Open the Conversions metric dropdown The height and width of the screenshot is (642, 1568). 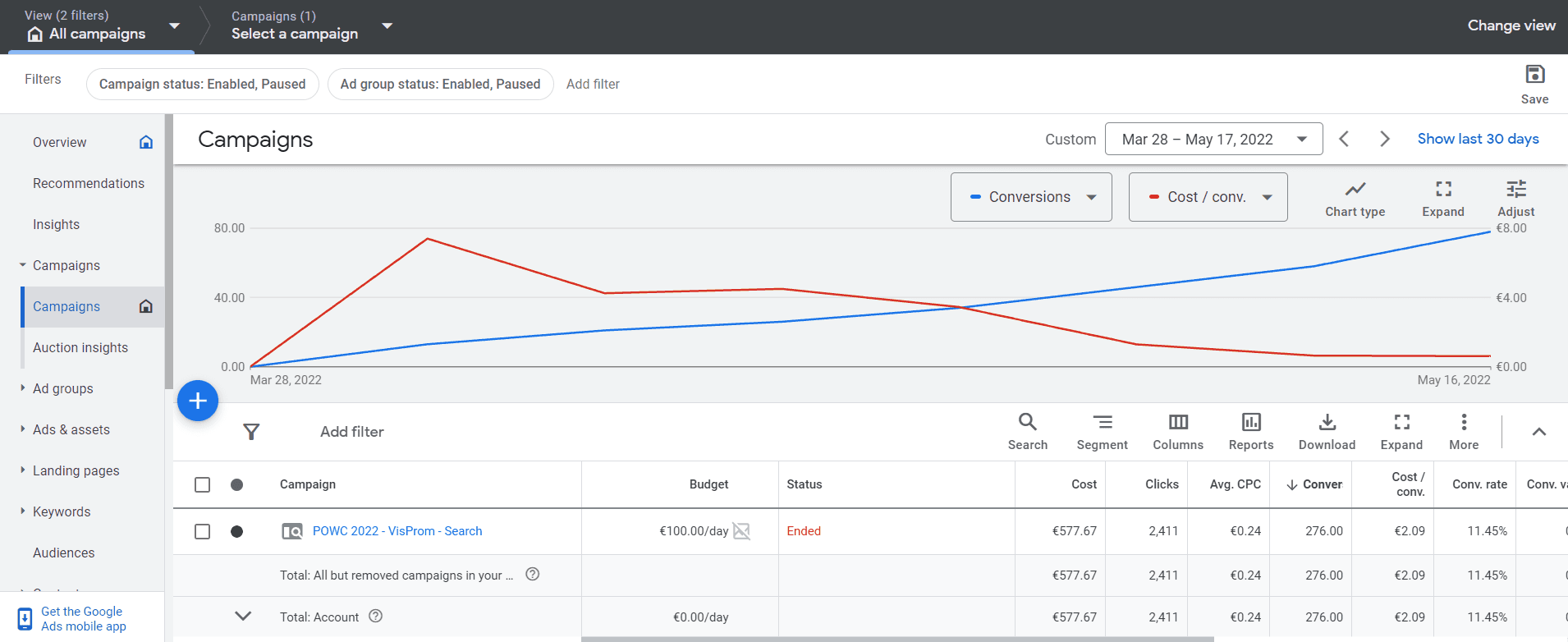(x=1031, y=197)
